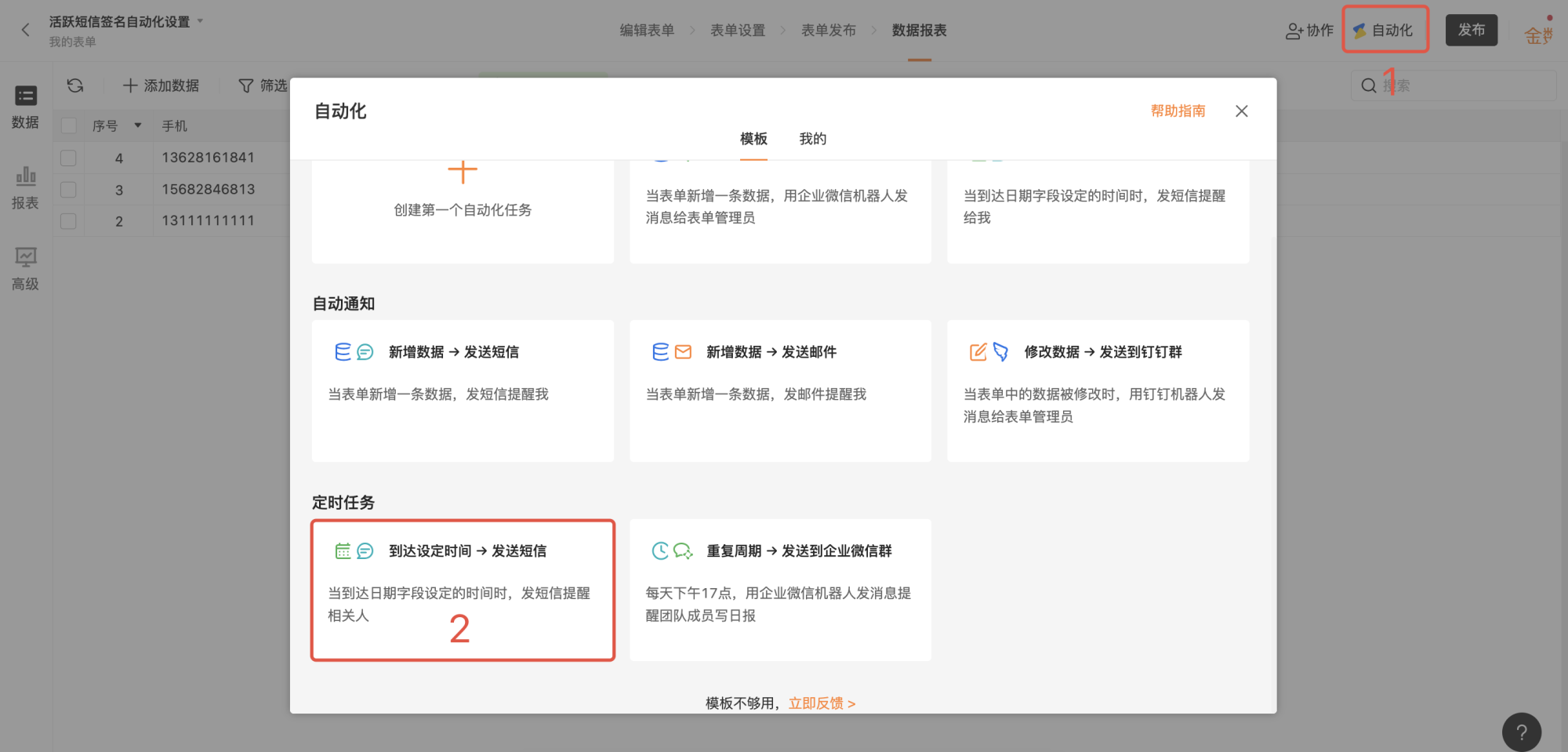The height and width of the screenshot is (752, 1568).
Task: Check the checkbox for row 4
Action: pyautogui.click(x=69, y=158)
